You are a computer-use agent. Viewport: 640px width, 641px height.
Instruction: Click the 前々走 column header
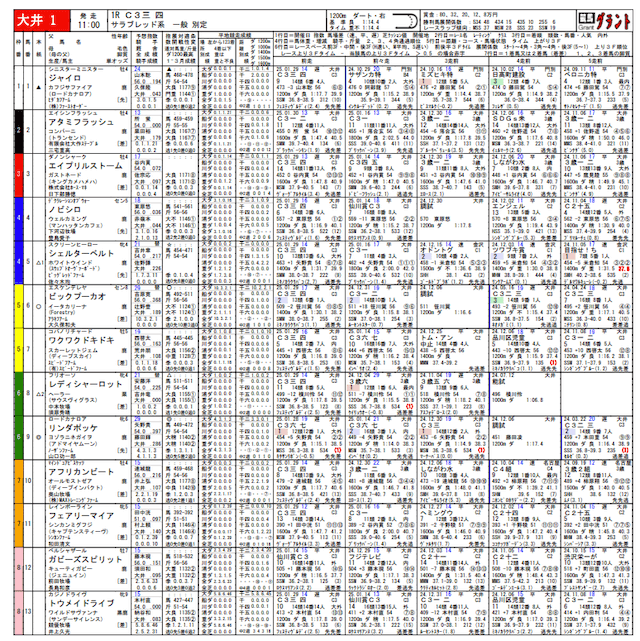point(381,61)
